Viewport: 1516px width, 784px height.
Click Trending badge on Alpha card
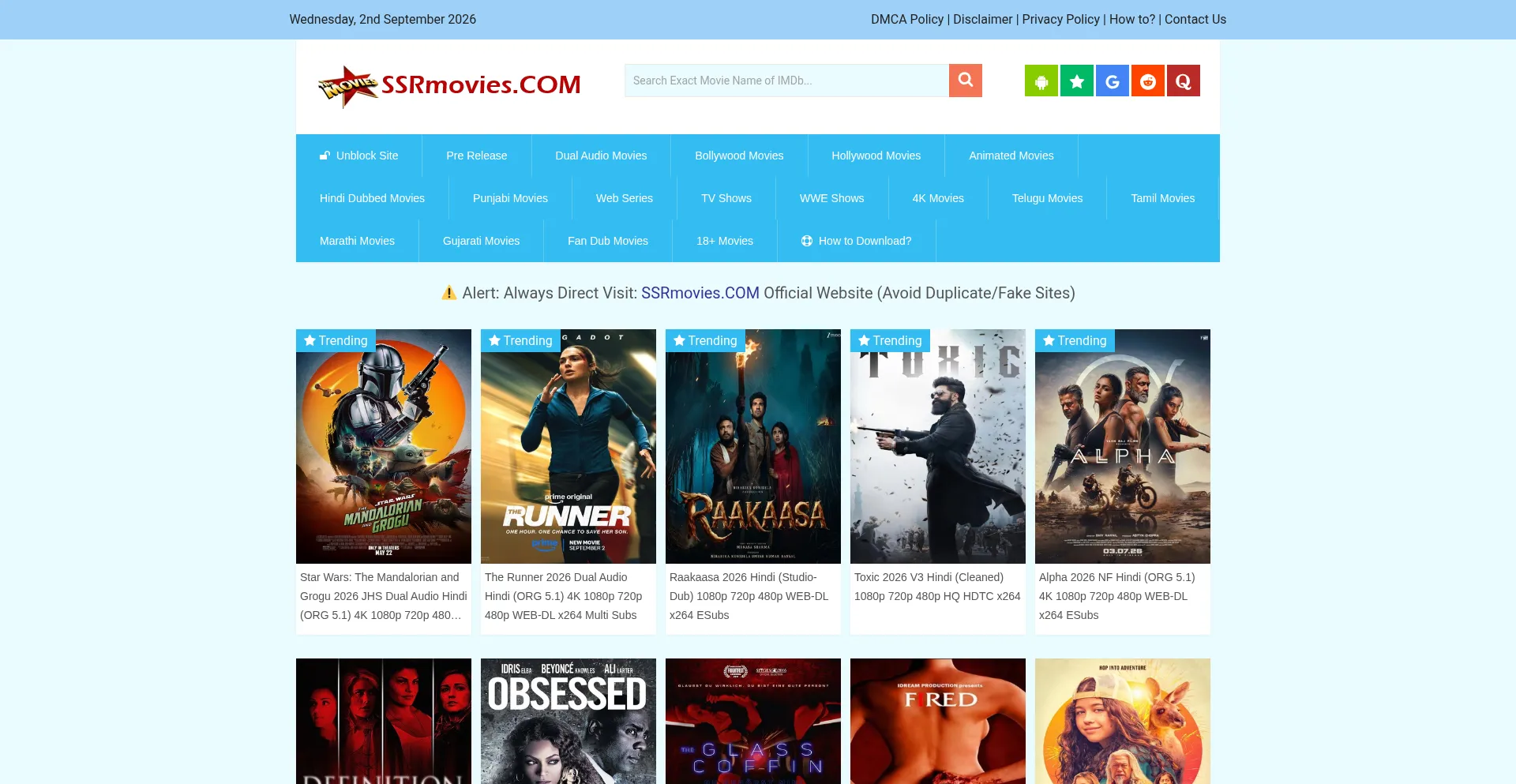pyautogui.click(x=1075, y=340)
